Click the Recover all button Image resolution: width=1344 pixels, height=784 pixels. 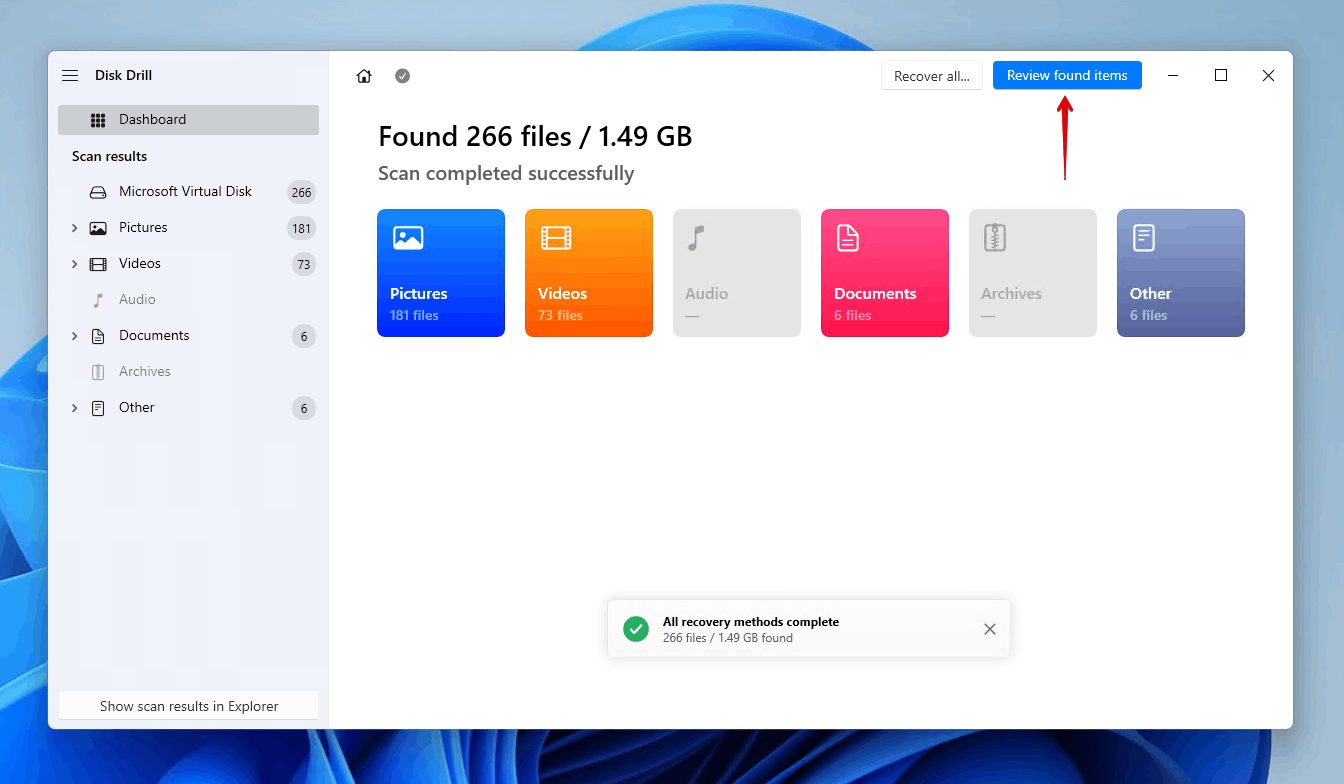[x=932, y=76]
